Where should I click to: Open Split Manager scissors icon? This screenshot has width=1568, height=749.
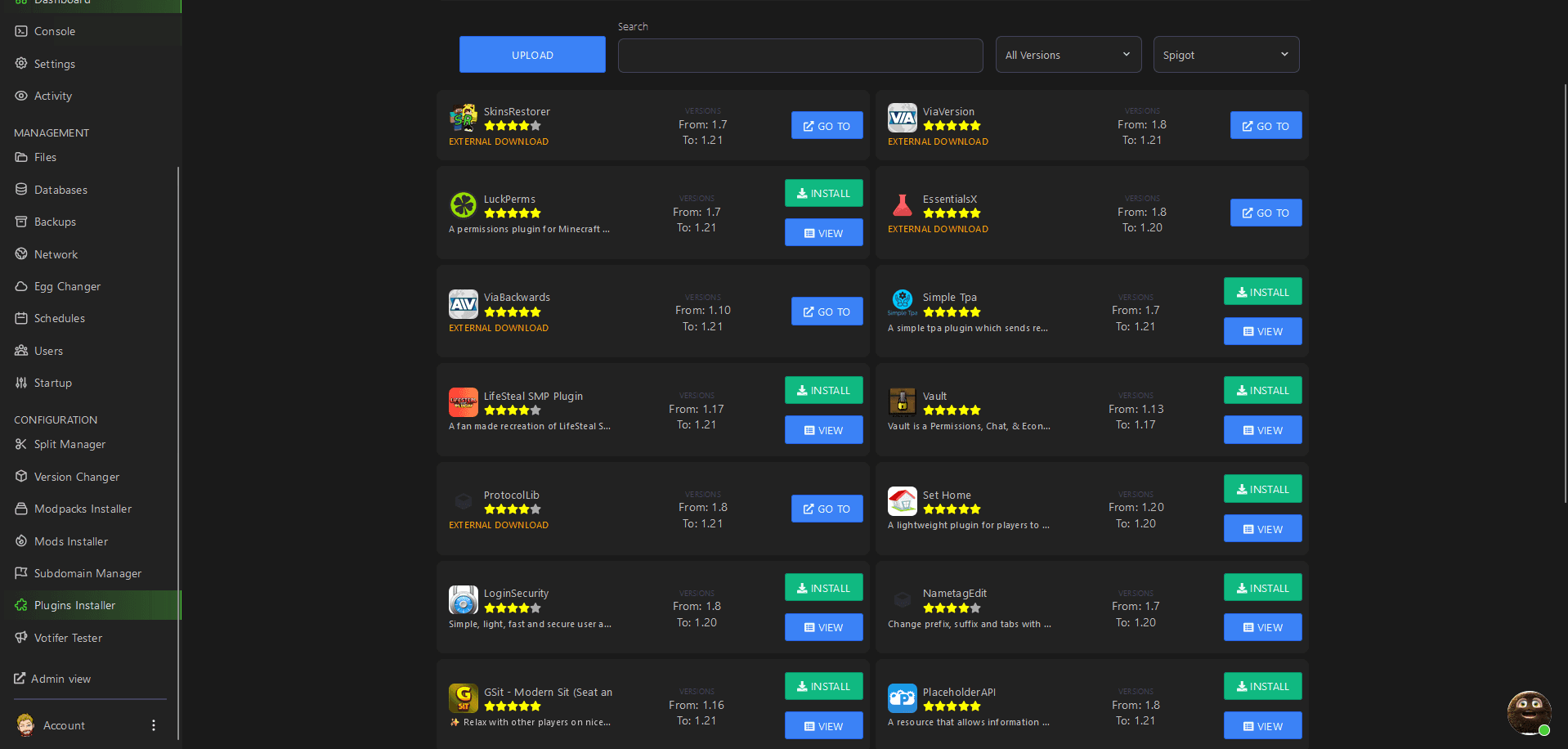pyautogui.click(x=21, y=444)
